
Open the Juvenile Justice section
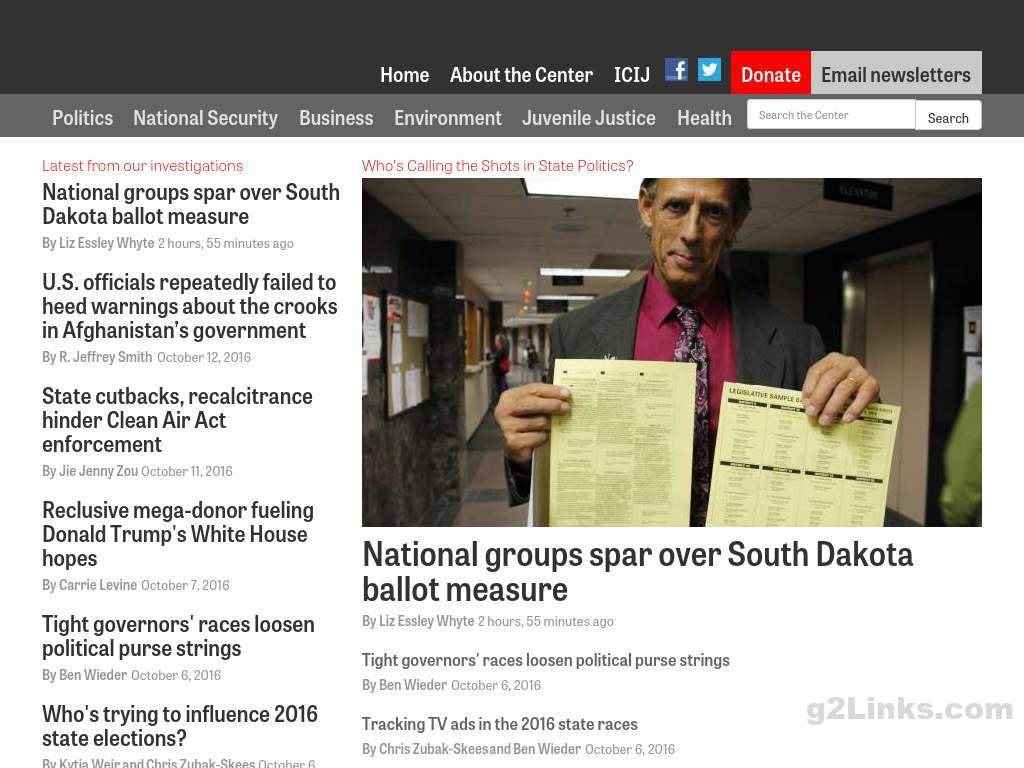click(x=588, y=118)
